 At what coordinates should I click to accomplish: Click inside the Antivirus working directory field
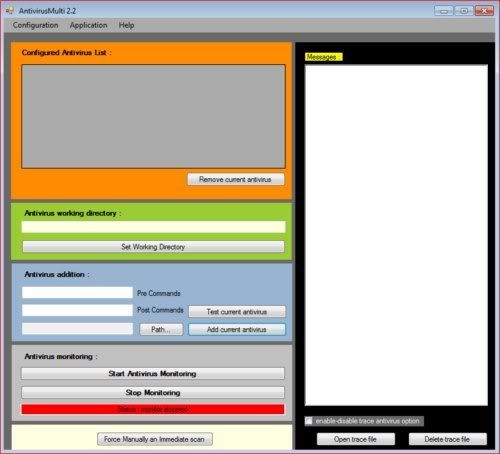click(153, 227)
